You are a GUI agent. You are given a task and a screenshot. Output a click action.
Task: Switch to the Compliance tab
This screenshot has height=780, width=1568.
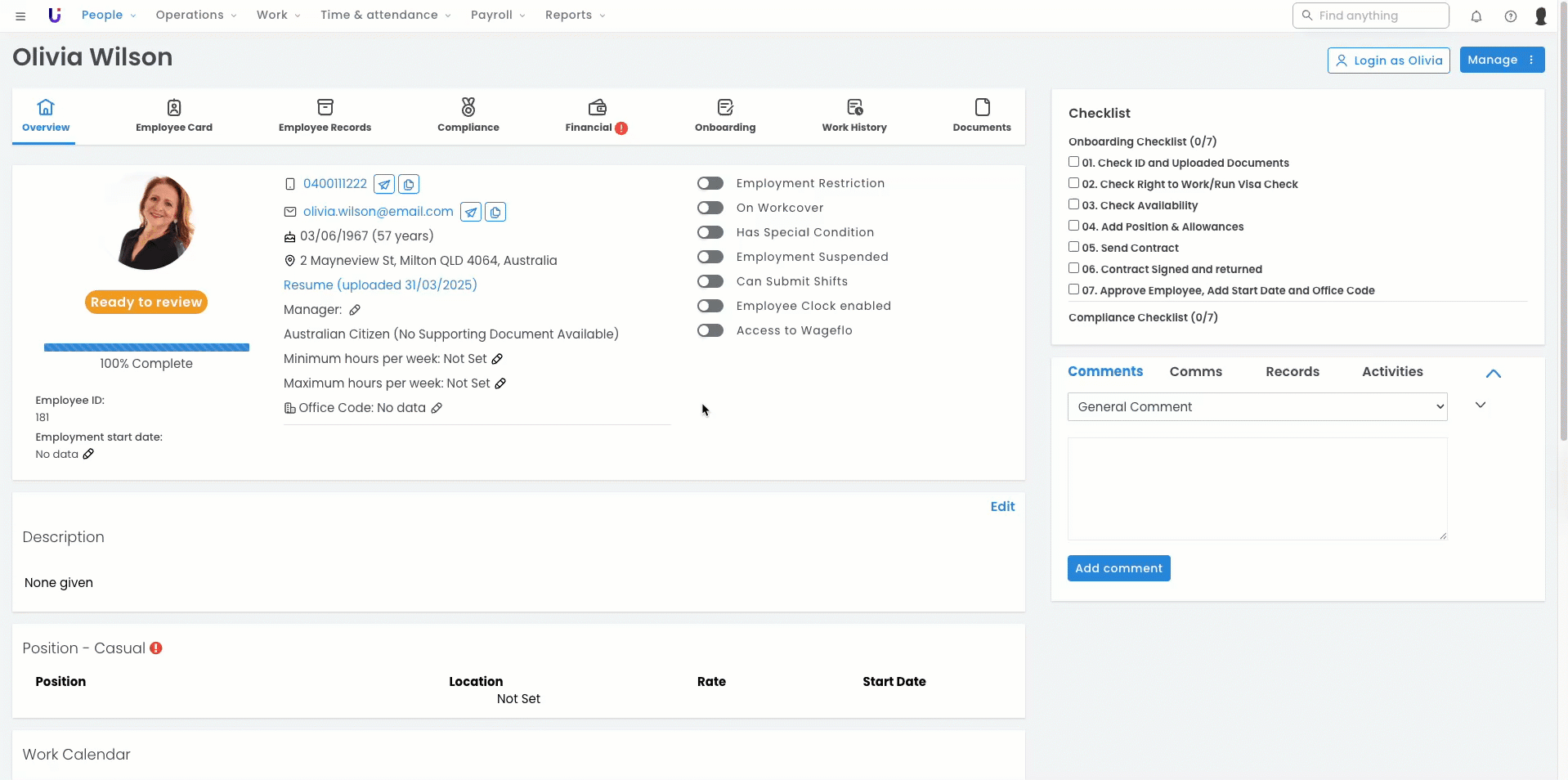coord(468,116)
